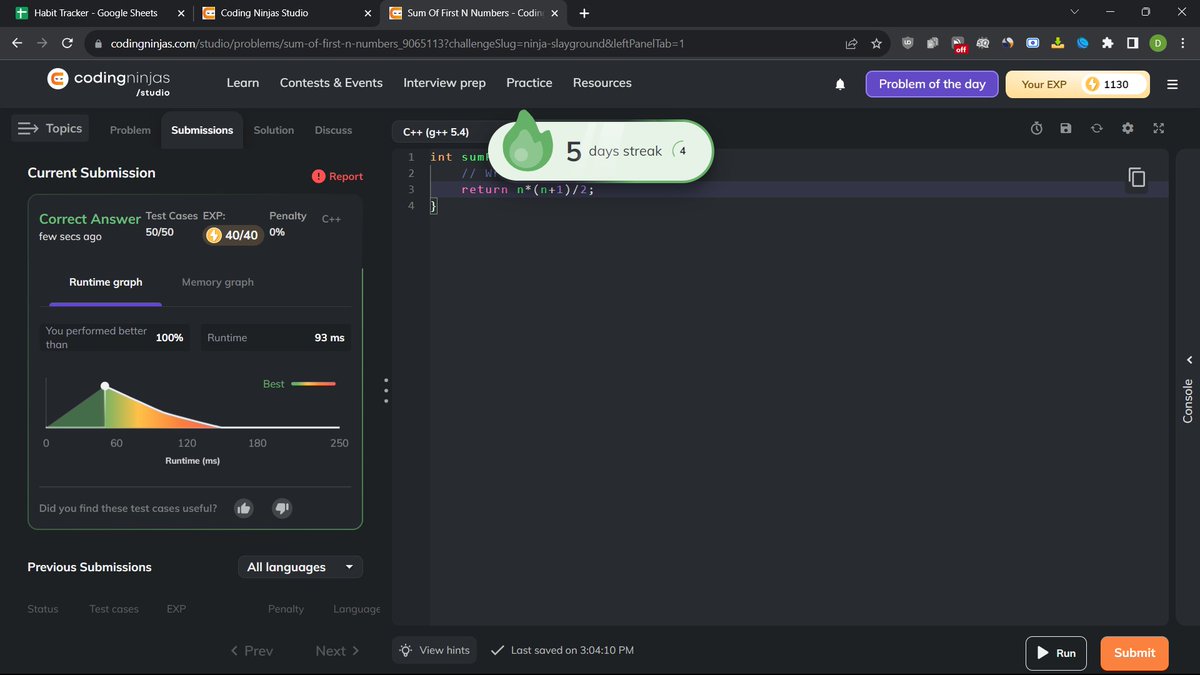The width and height of the screenshot is (1200, 675).
Task: Submit the solution
Action: (1135, 653)
